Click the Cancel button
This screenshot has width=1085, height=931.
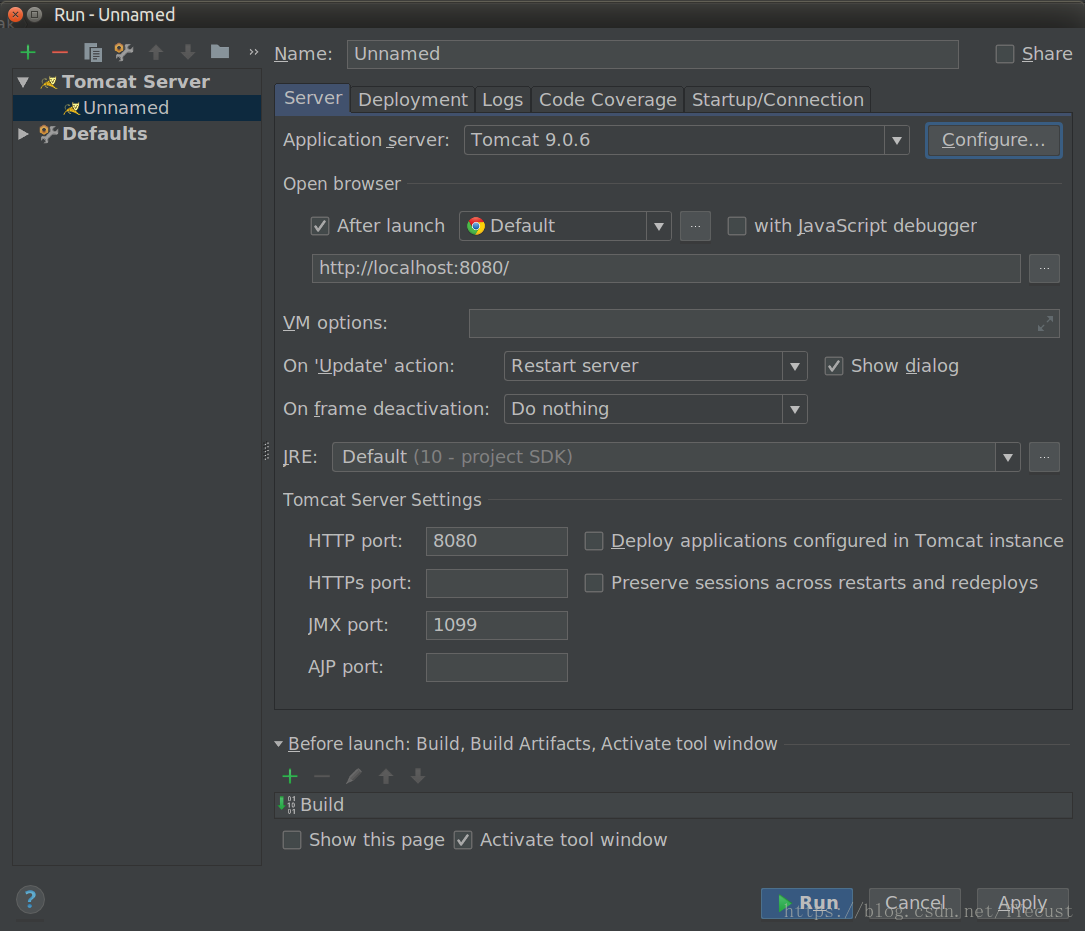pos(915,903)
